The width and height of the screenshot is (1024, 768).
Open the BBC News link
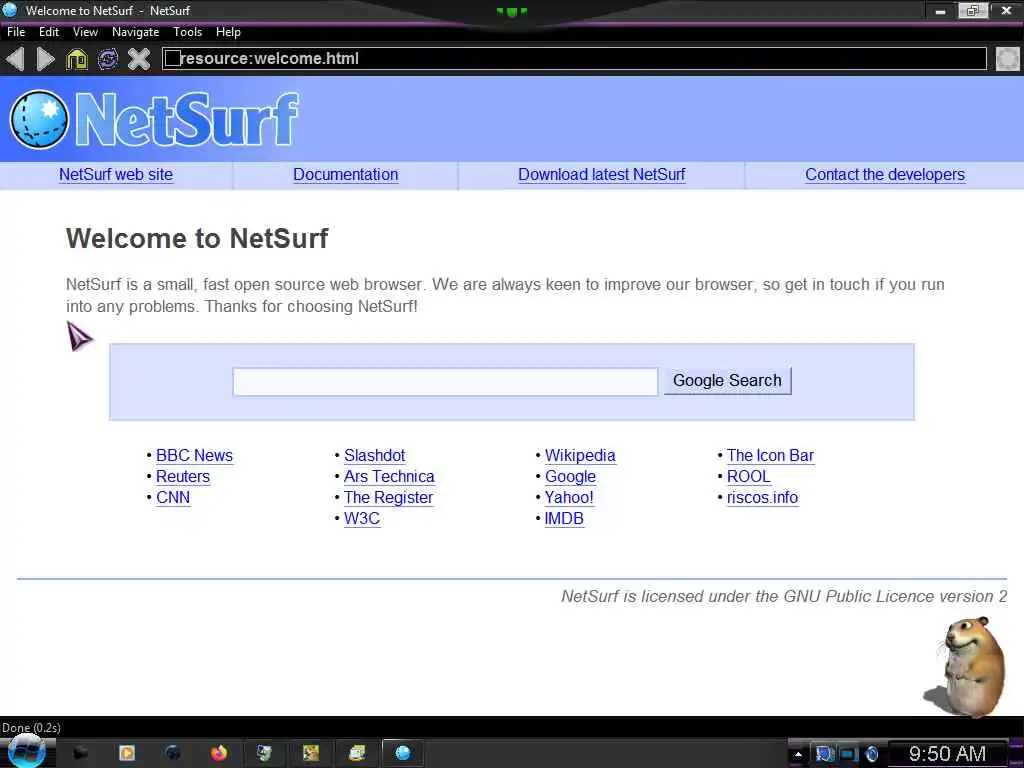[x=194, y=456]
